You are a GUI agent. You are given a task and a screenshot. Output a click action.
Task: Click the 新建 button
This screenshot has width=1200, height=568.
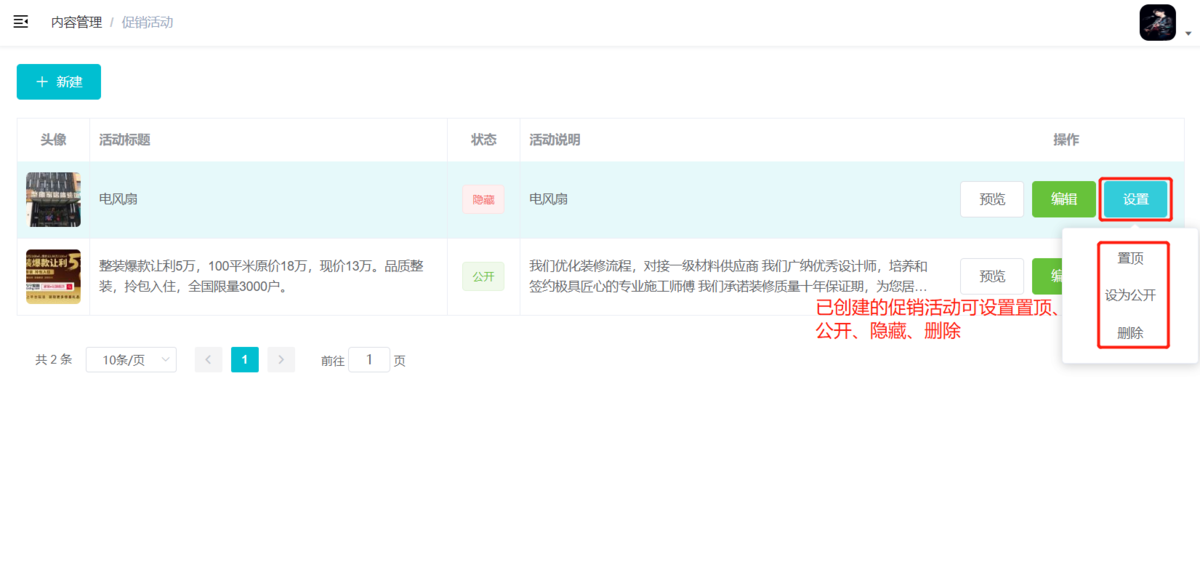pyautogui.click(x=59, y=82)
